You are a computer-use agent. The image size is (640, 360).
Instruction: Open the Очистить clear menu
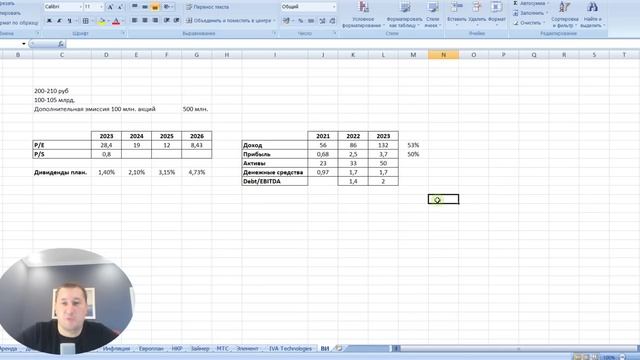529,23
